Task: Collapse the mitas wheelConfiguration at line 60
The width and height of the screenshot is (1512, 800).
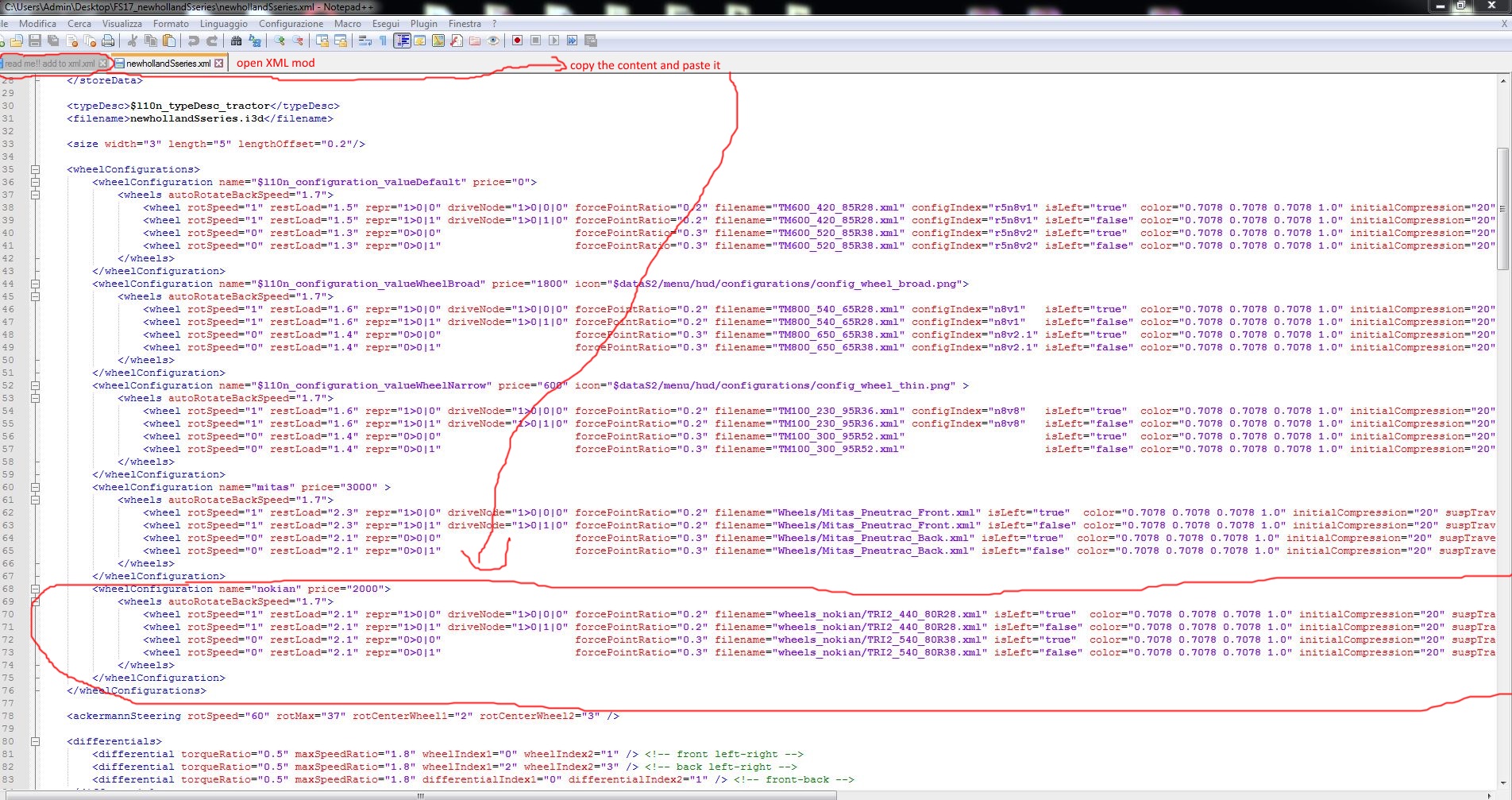Action: [x=35, y=487]
